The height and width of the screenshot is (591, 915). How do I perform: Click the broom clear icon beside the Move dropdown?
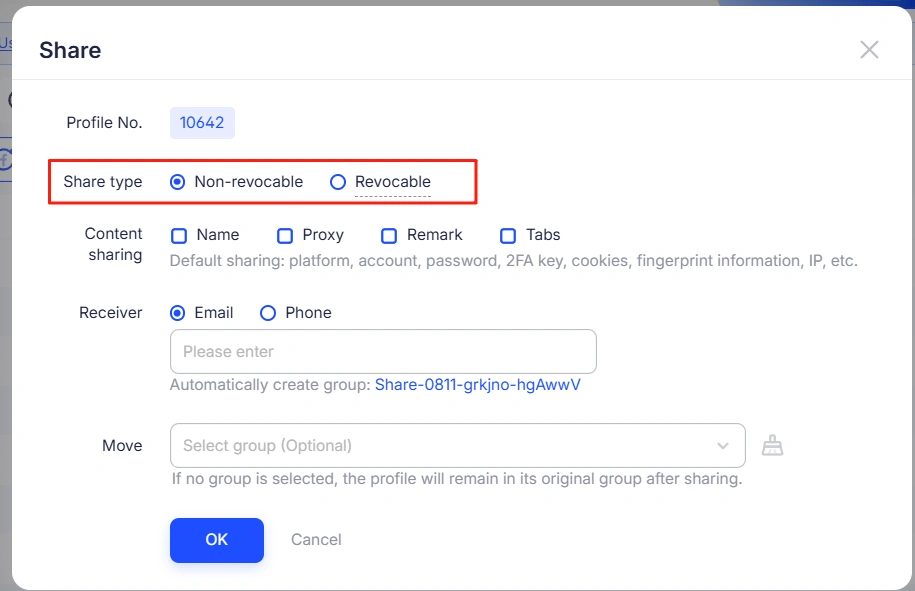coord(772,446)
